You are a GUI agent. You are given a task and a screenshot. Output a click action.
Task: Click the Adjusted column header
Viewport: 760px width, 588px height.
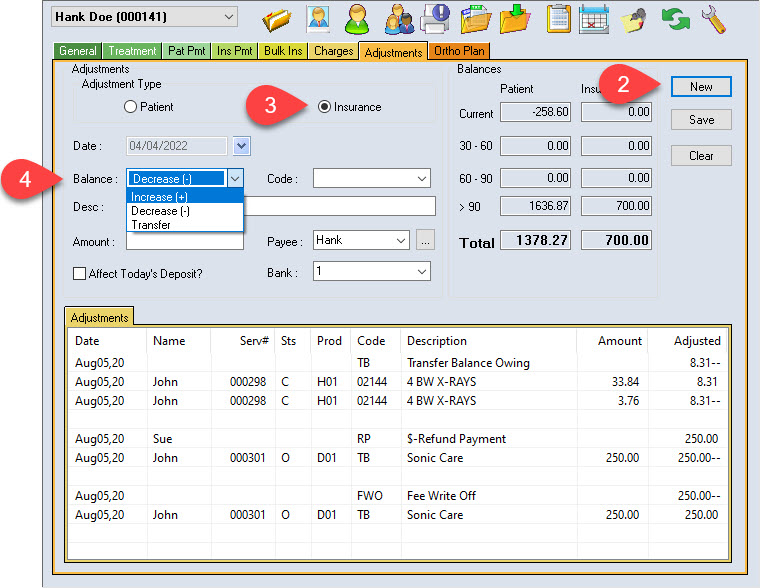point(688,341)
